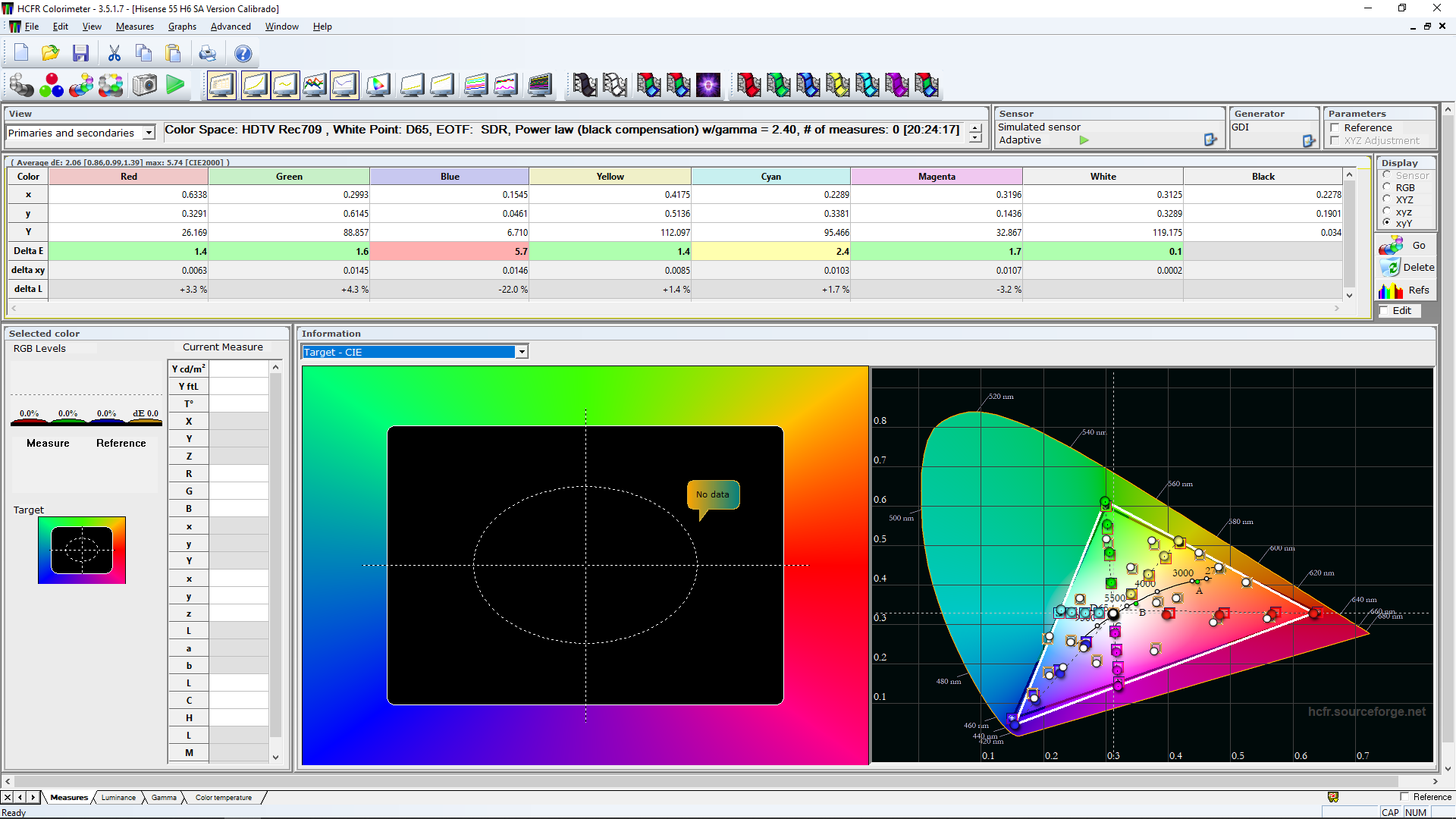Click the Save file toolbar icon
This screenshot has height=819, width=1456.
[80, 53]
